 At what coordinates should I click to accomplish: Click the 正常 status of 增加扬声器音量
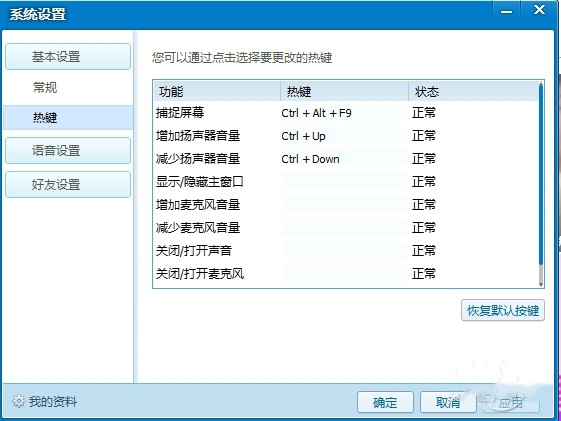pyautogui.click(x=424, y=136)
